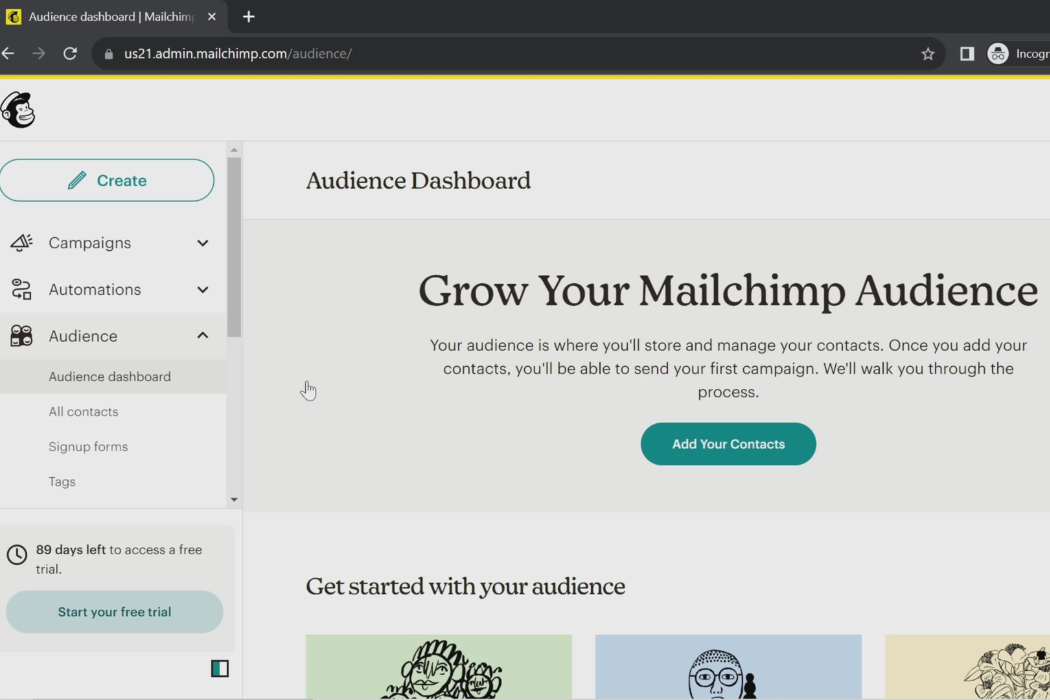
Task: Click the Audience sidebar section label
Action: point(83,336)
